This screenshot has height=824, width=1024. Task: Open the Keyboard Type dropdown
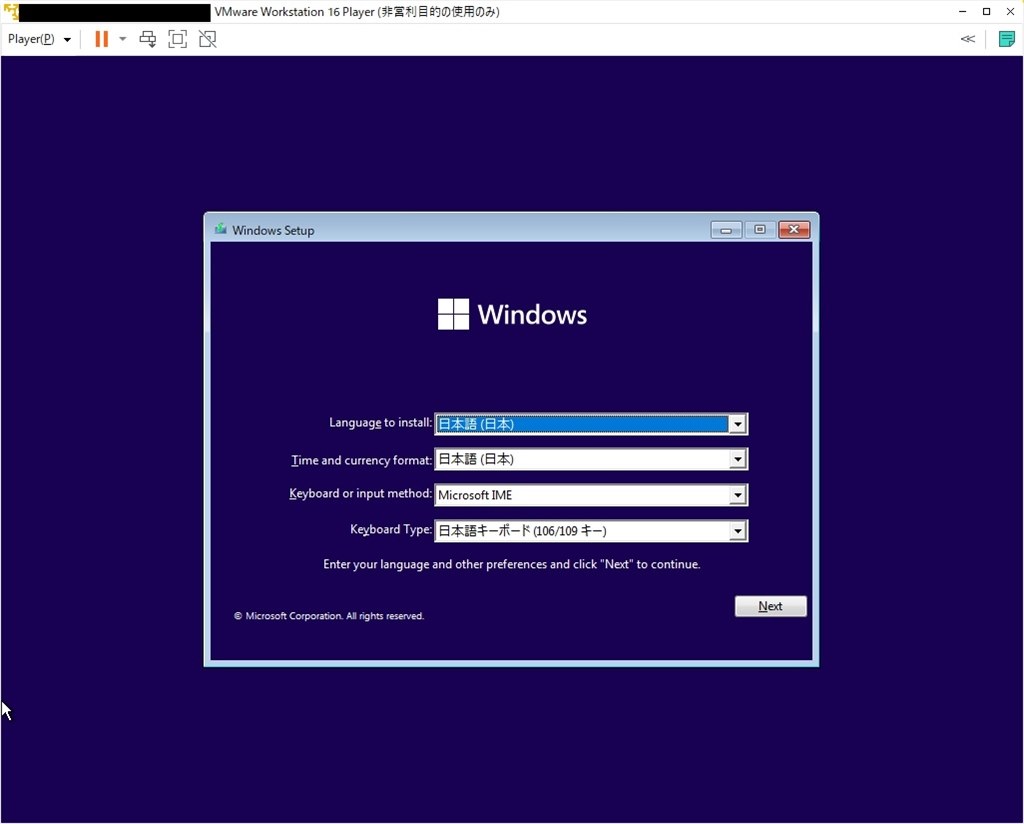pyautogui.click(x=737, y=530)
